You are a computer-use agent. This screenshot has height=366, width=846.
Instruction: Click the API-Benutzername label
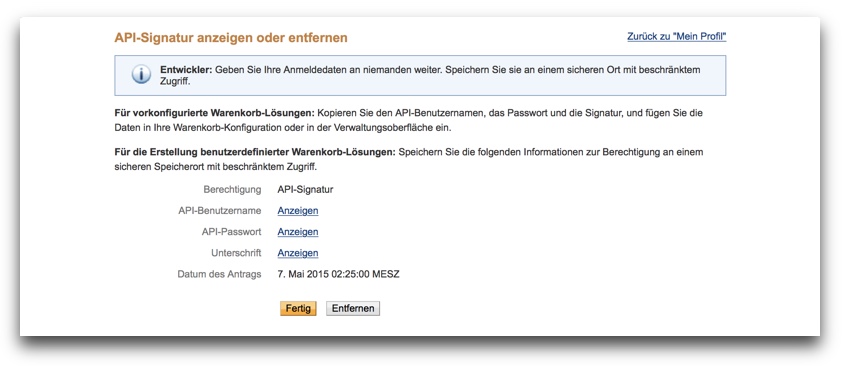(x=220, y=211)
